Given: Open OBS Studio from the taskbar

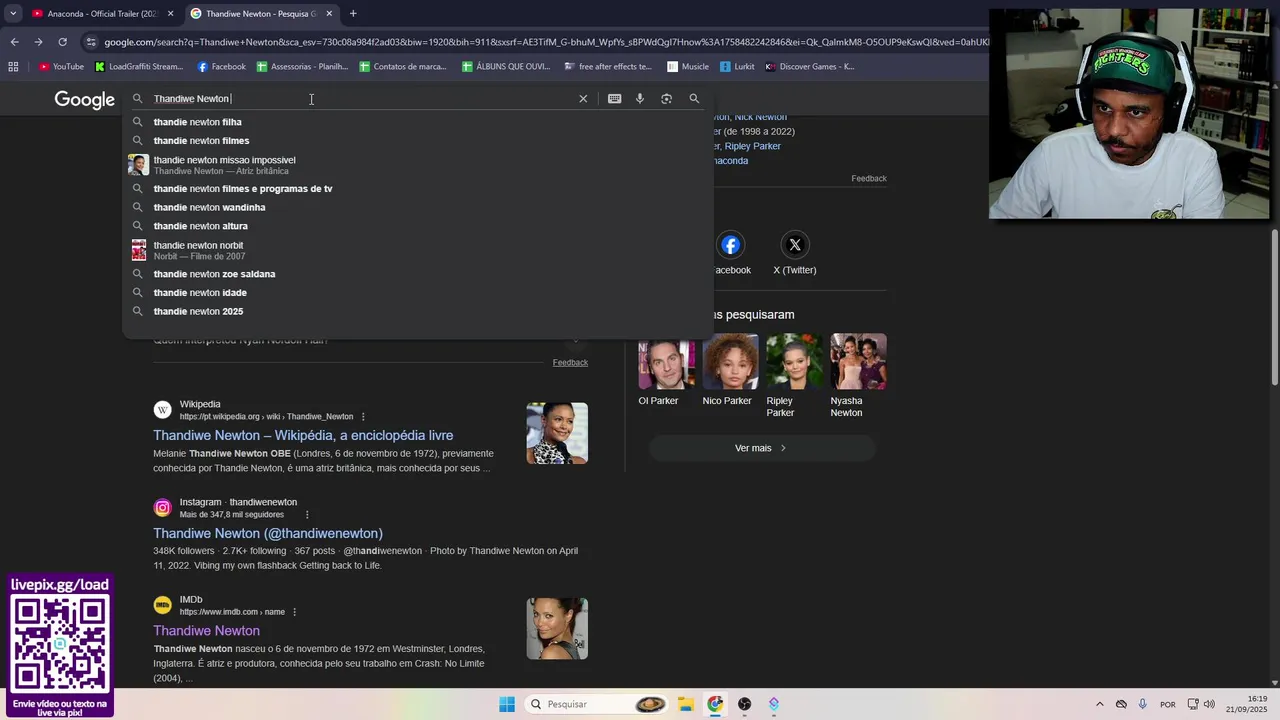Looking at the screenshot, I should click(x=744, y=704).
